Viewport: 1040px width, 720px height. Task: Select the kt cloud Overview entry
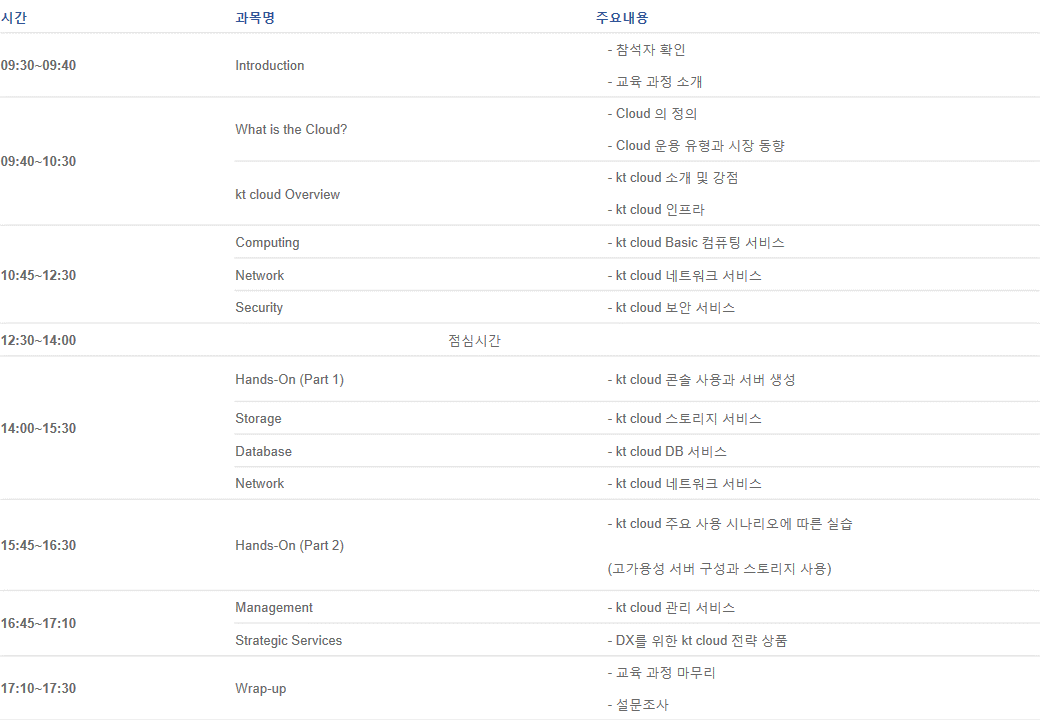coord(287,193)
